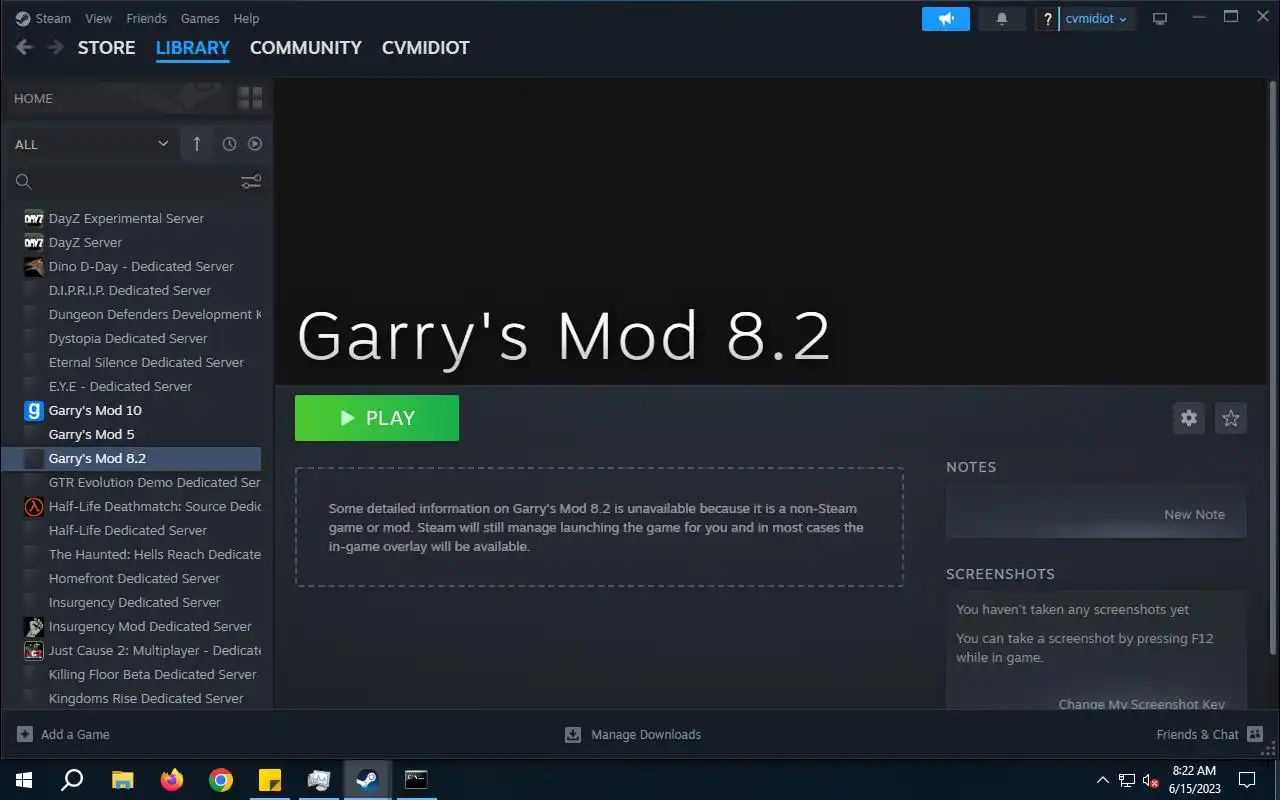This screenshot has width=1280, height=800.
Task: Add game to favorites star
Action: point(1231,418)
